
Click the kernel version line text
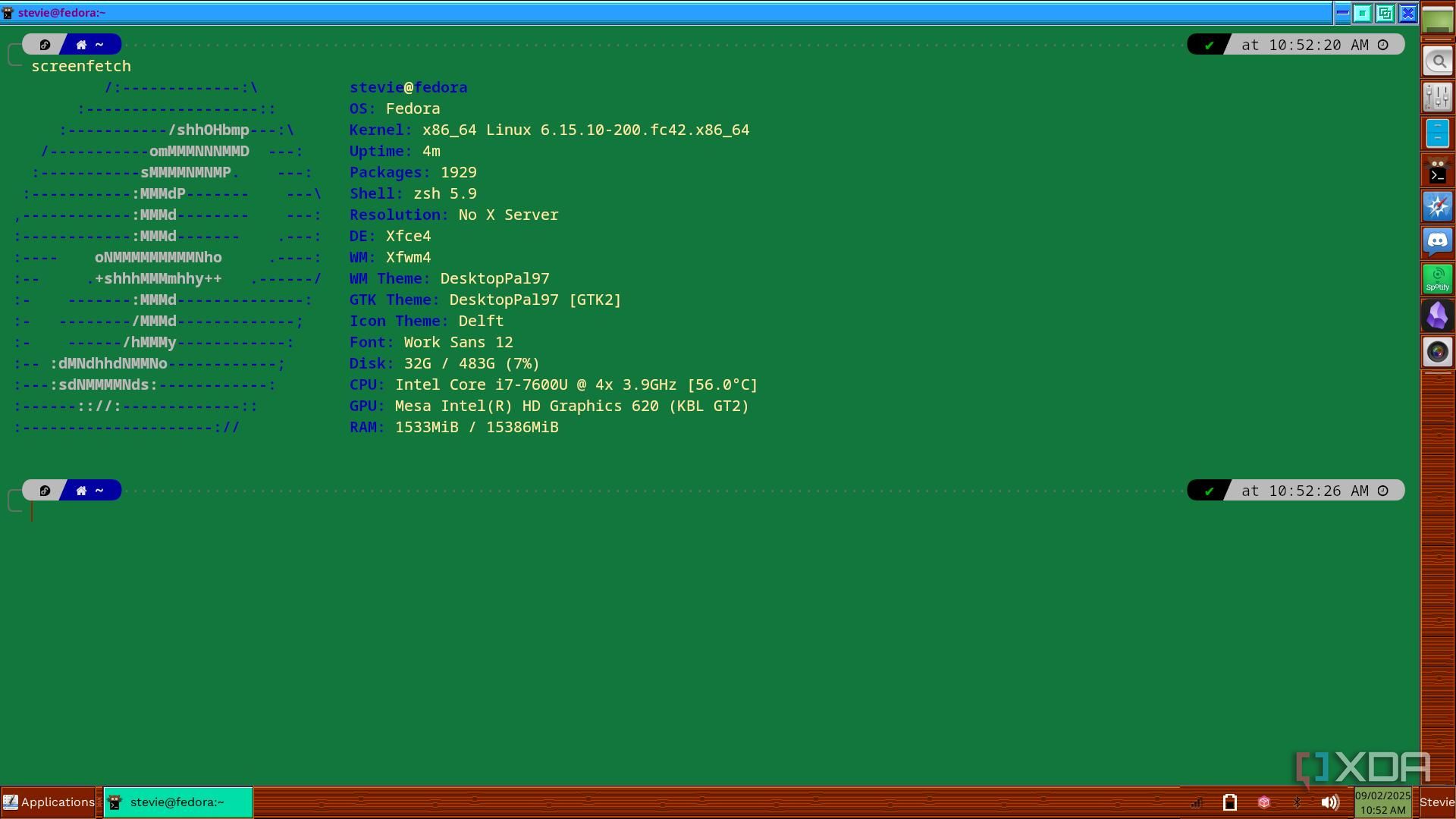pyautogui.click(x=550, y=130)
